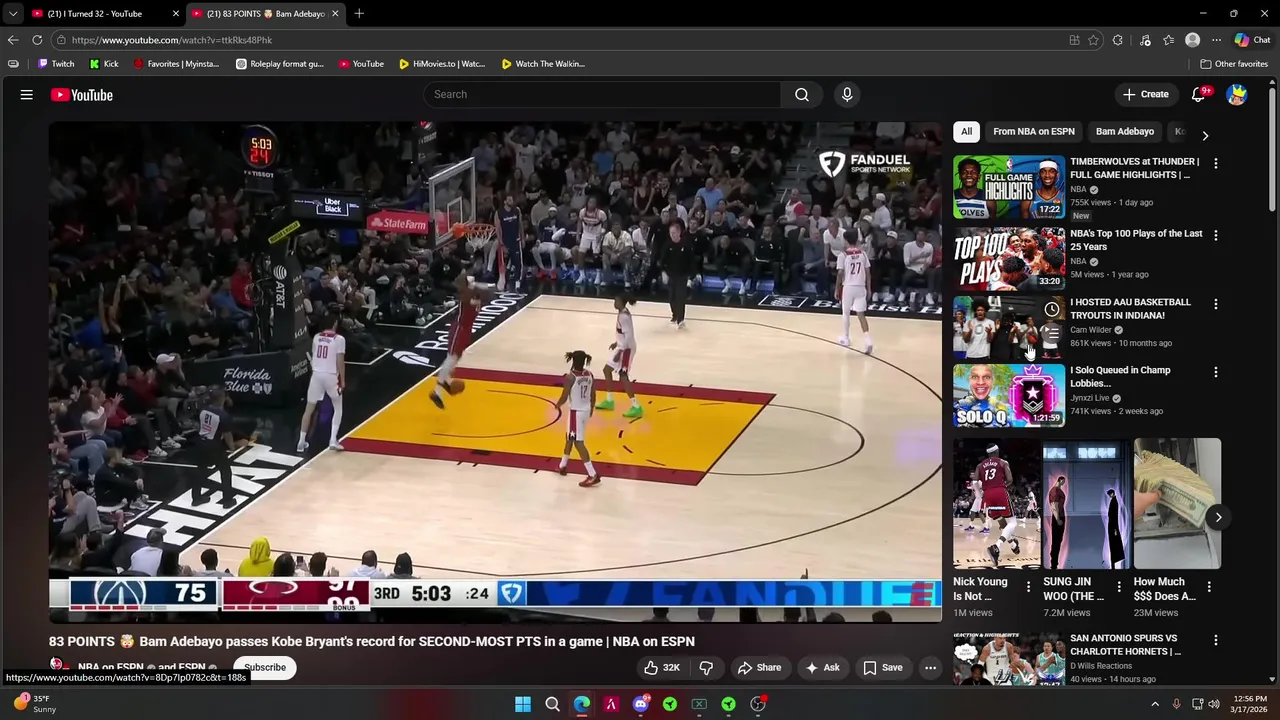Click the Create button

coord(1146,94)
